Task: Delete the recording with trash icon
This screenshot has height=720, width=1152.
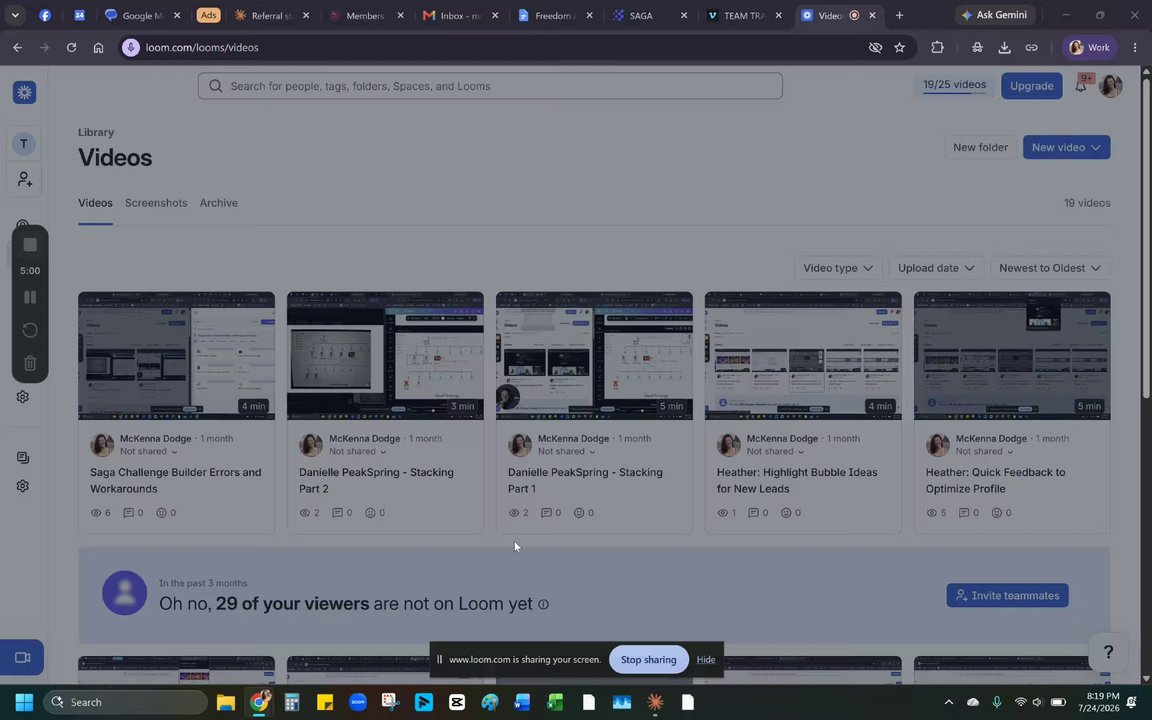Action: pos(30,363)
